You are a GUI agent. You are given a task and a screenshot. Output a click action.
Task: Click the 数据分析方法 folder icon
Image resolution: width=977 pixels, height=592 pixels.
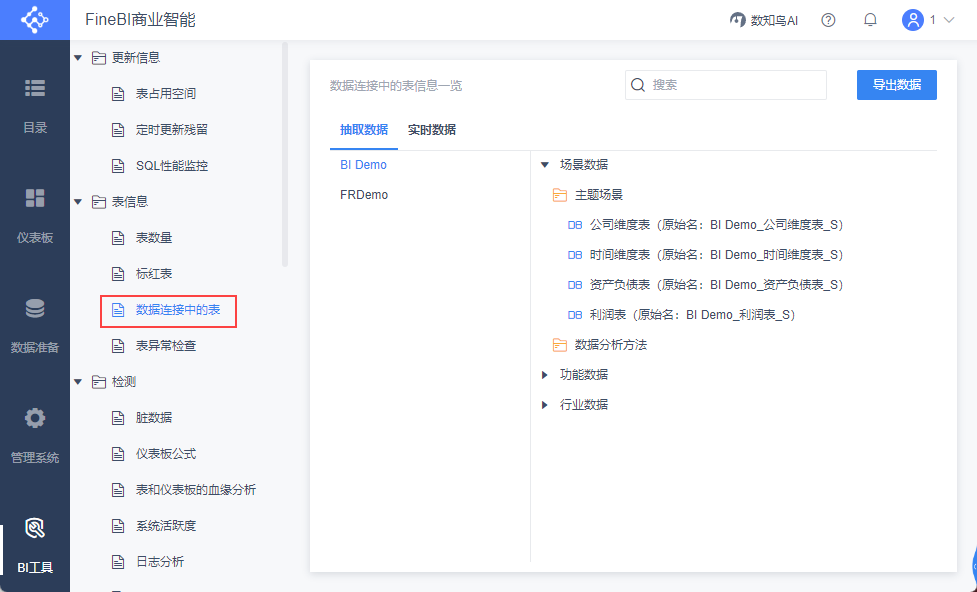pyautogui.click(x=560, y=345)
